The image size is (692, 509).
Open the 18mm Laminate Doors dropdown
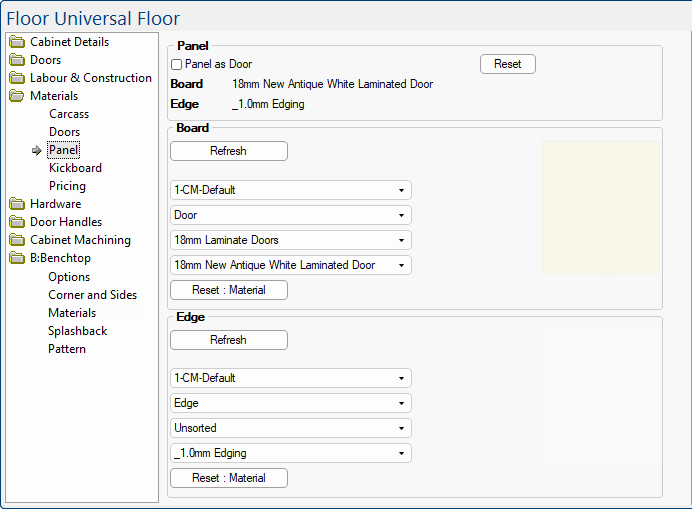[290, 240]
